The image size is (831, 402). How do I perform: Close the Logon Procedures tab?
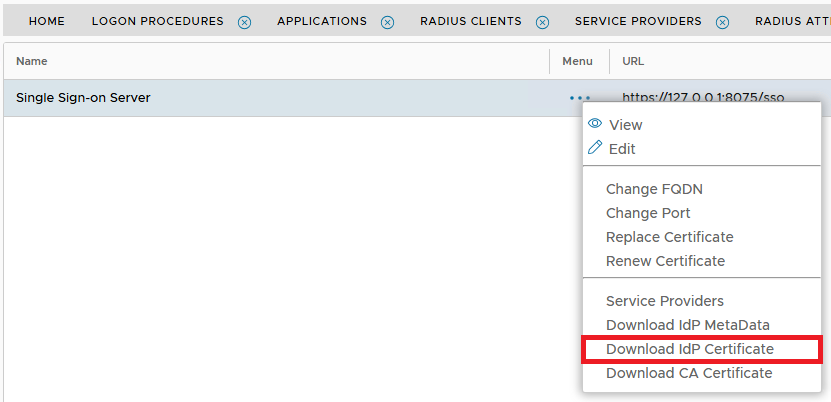(244, 22)
